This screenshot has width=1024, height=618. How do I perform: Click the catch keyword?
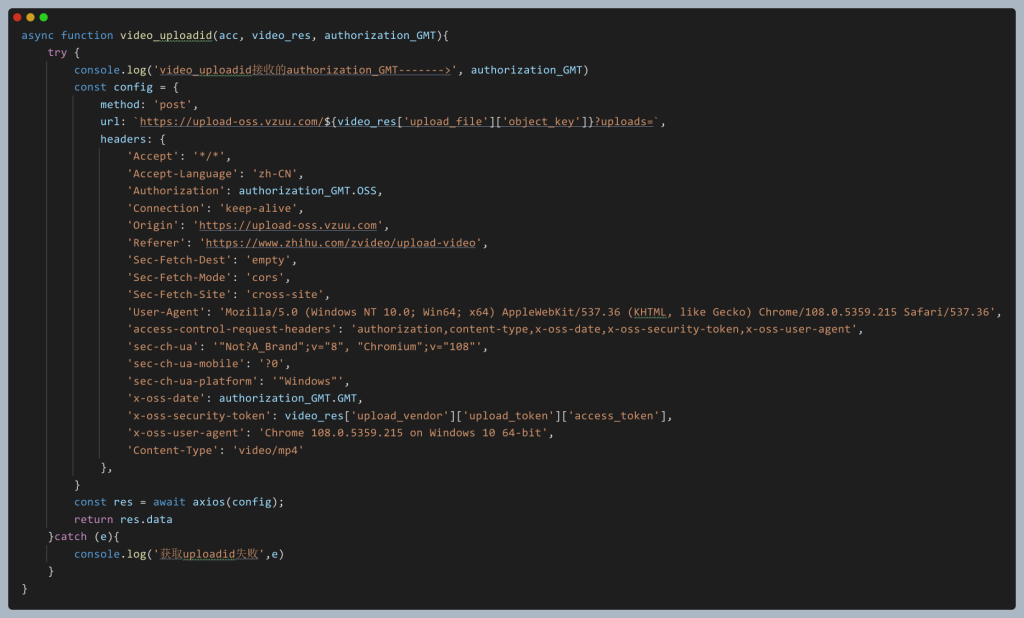[x=71, y=537]
